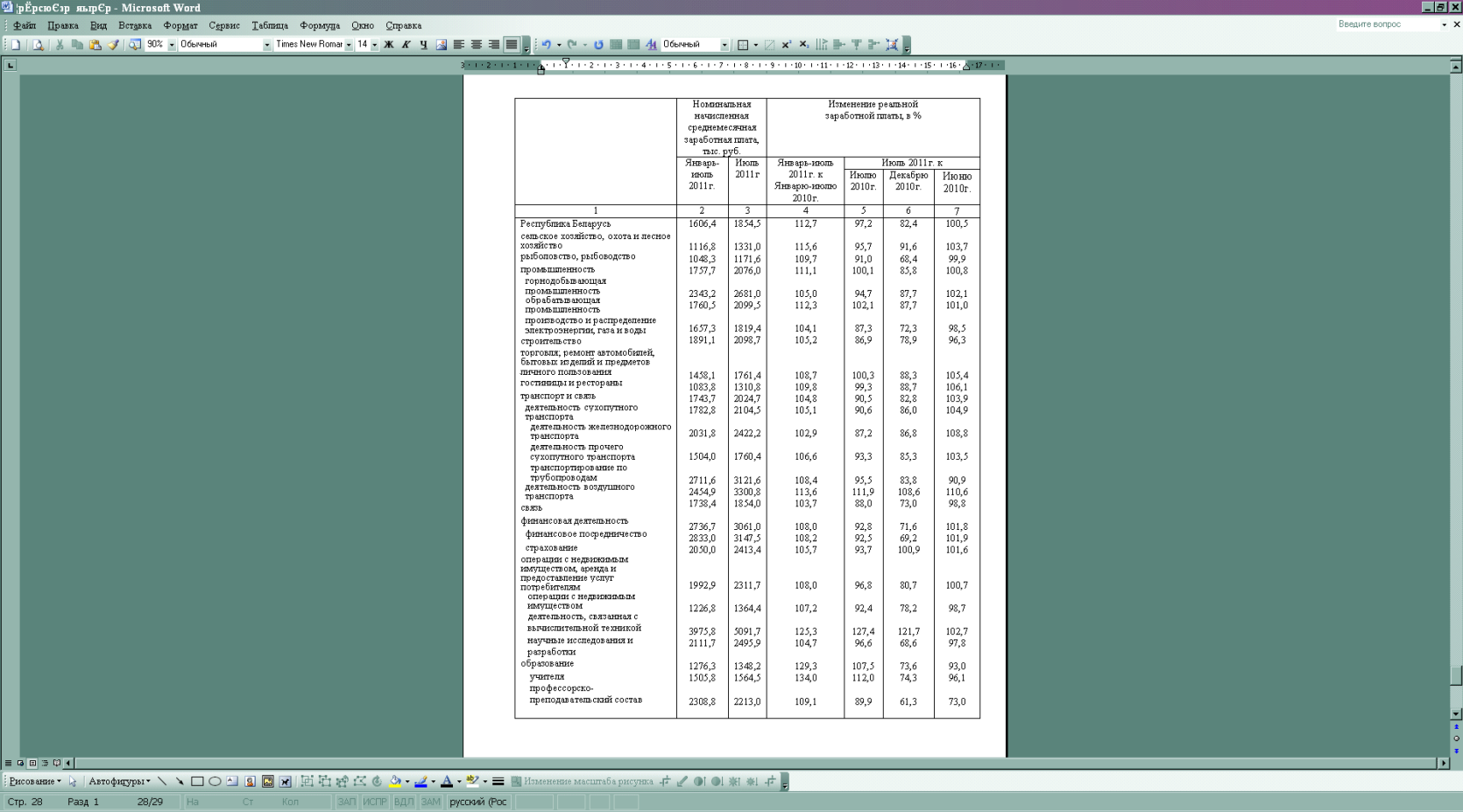Justify the paragraph text
This screenshot has width=1463, height=812.
click(511, 45)
